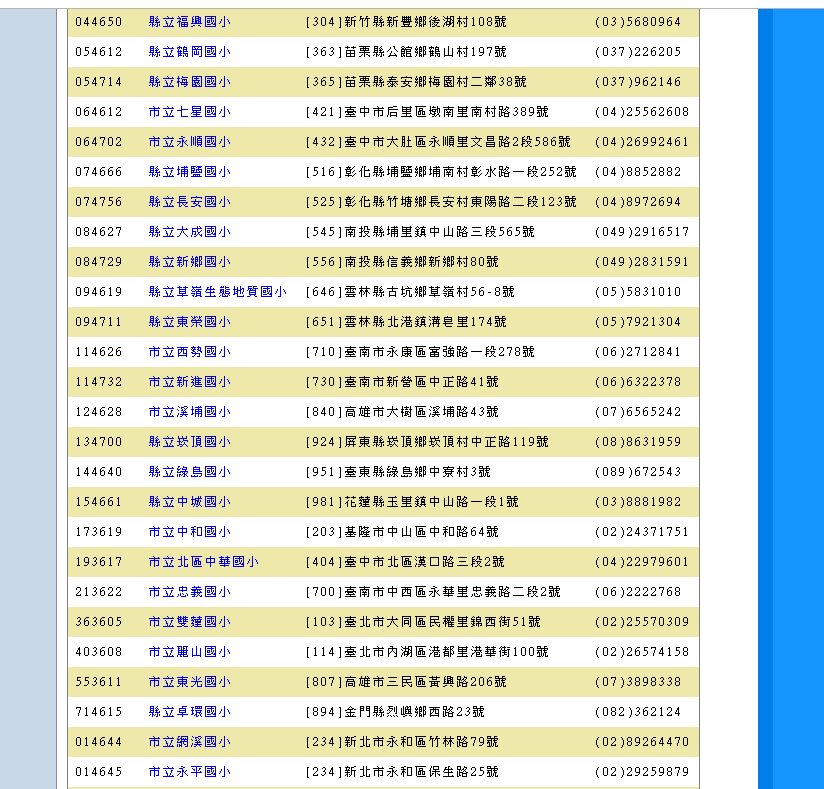824x789 pixels.
Task: Open the 市立雙蓮國小 school link
Action: [x=189, y=622]
